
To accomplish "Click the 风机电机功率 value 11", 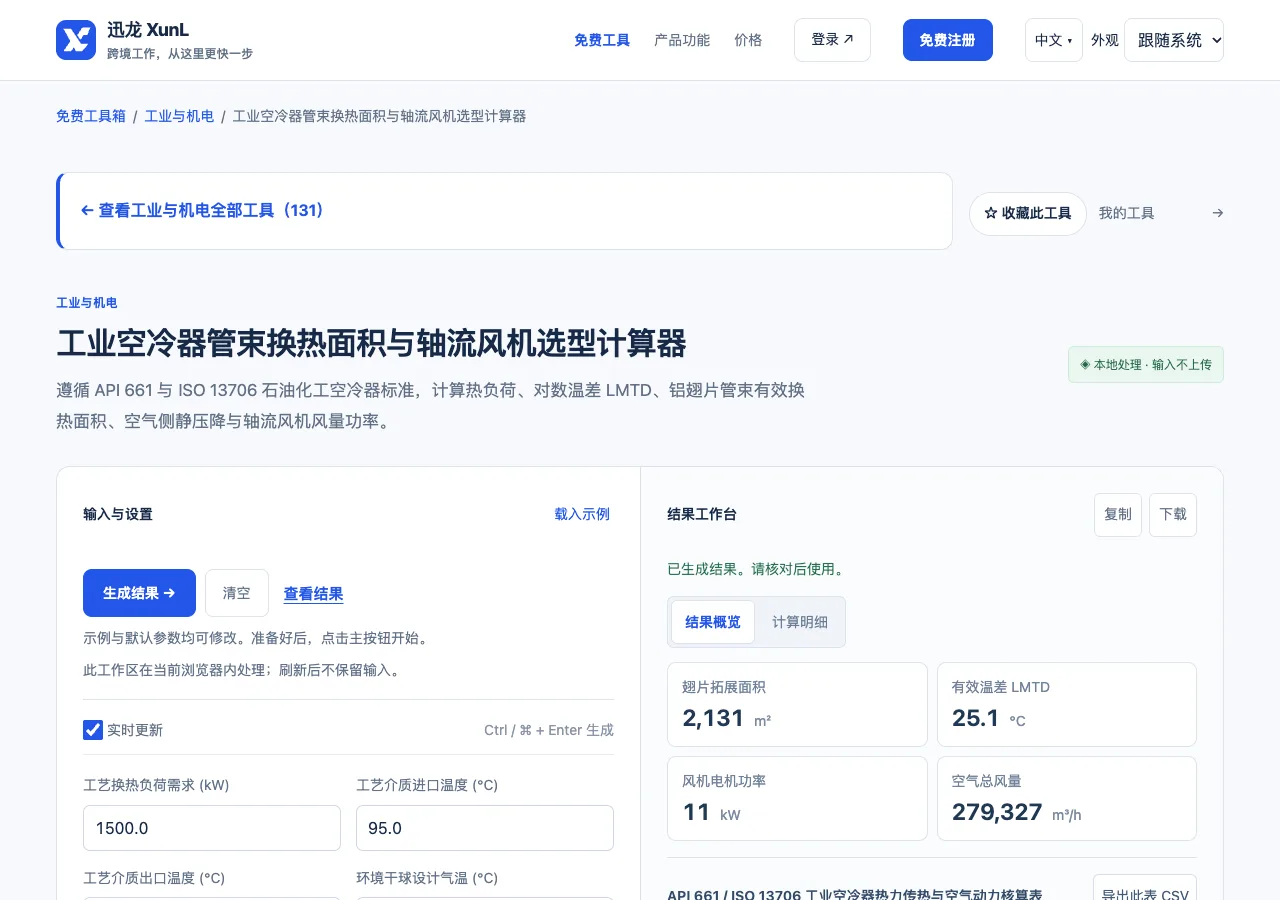I will click(x=697, y=812).
